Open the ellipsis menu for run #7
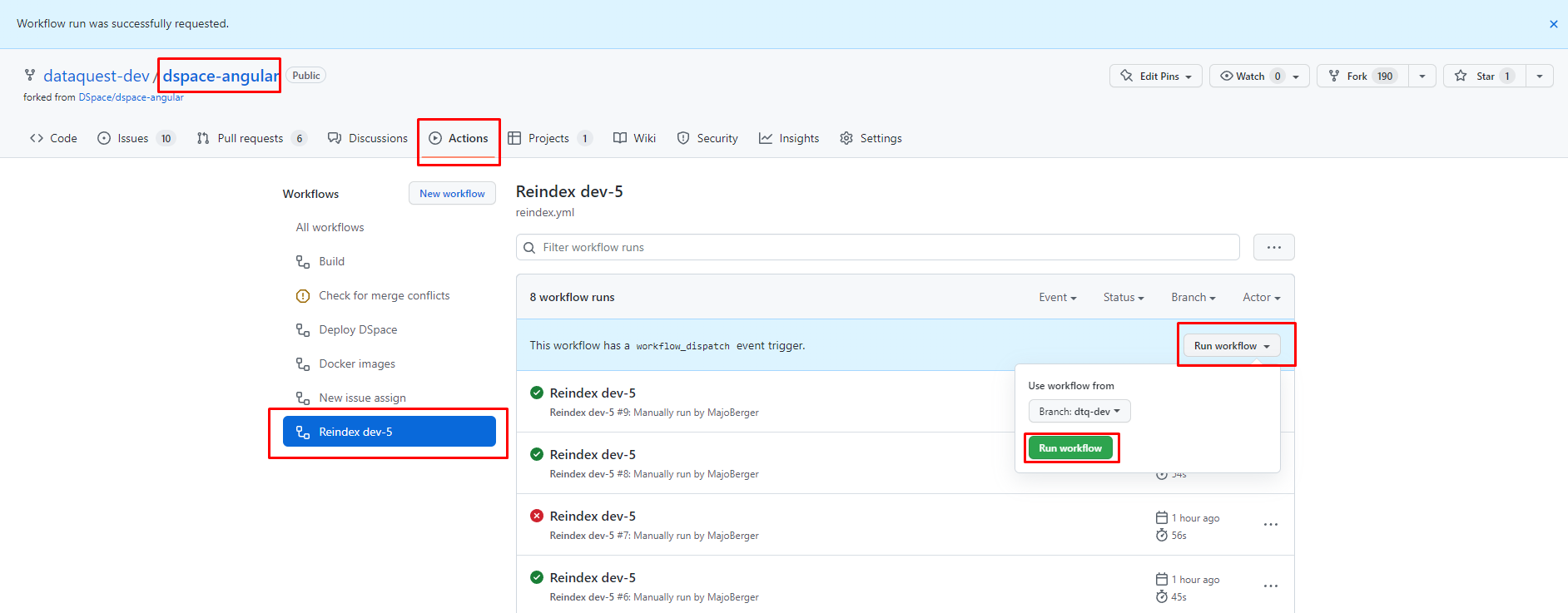This screenshot has height=613, width=1568. pos(1271,525)
